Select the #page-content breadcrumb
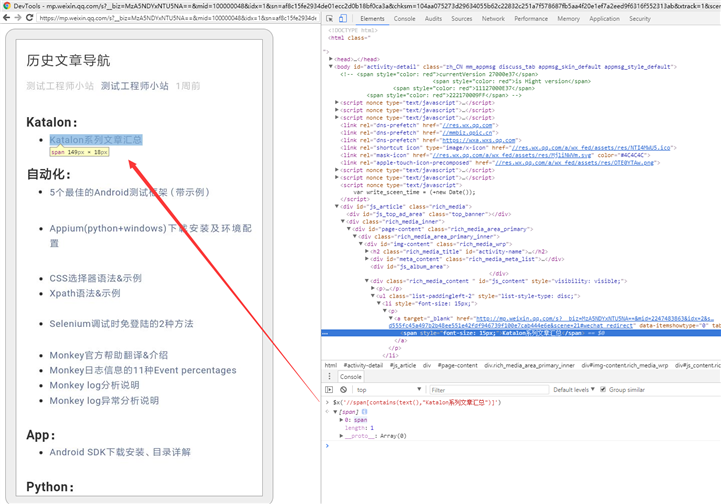The image size is (721, 504). [458, 366]
